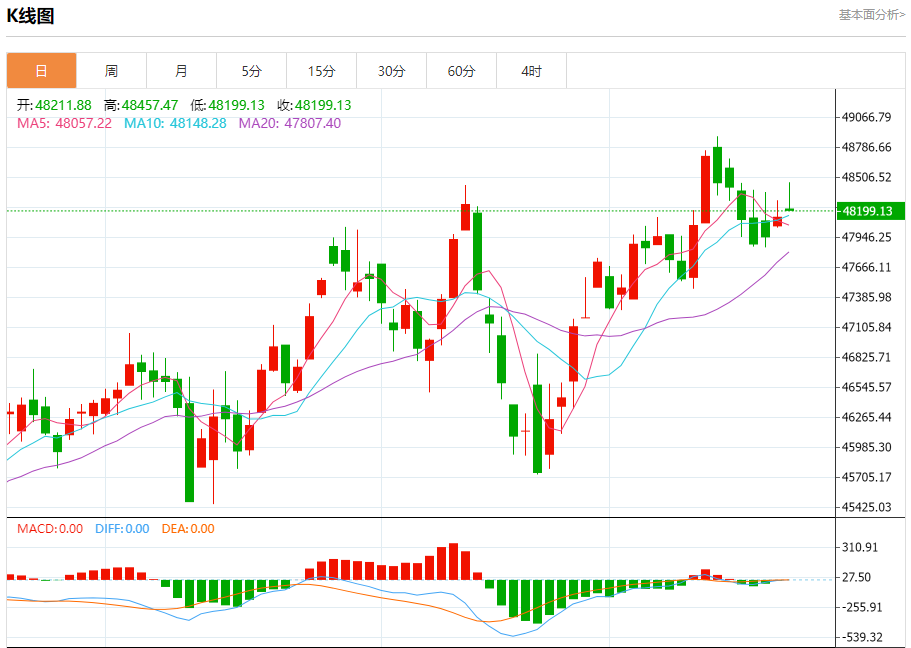911x648 pixels.
Task: Click the 45705.17 axis label
Action: pyautogui.click(x=867, y=477)
